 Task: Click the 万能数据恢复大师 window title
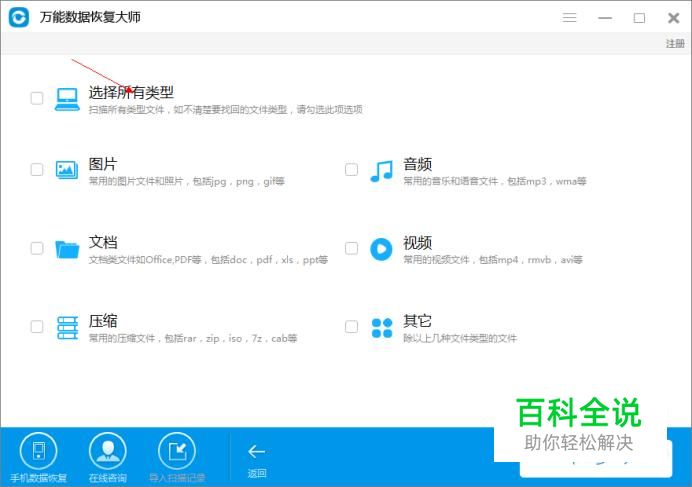click(90, 17)
